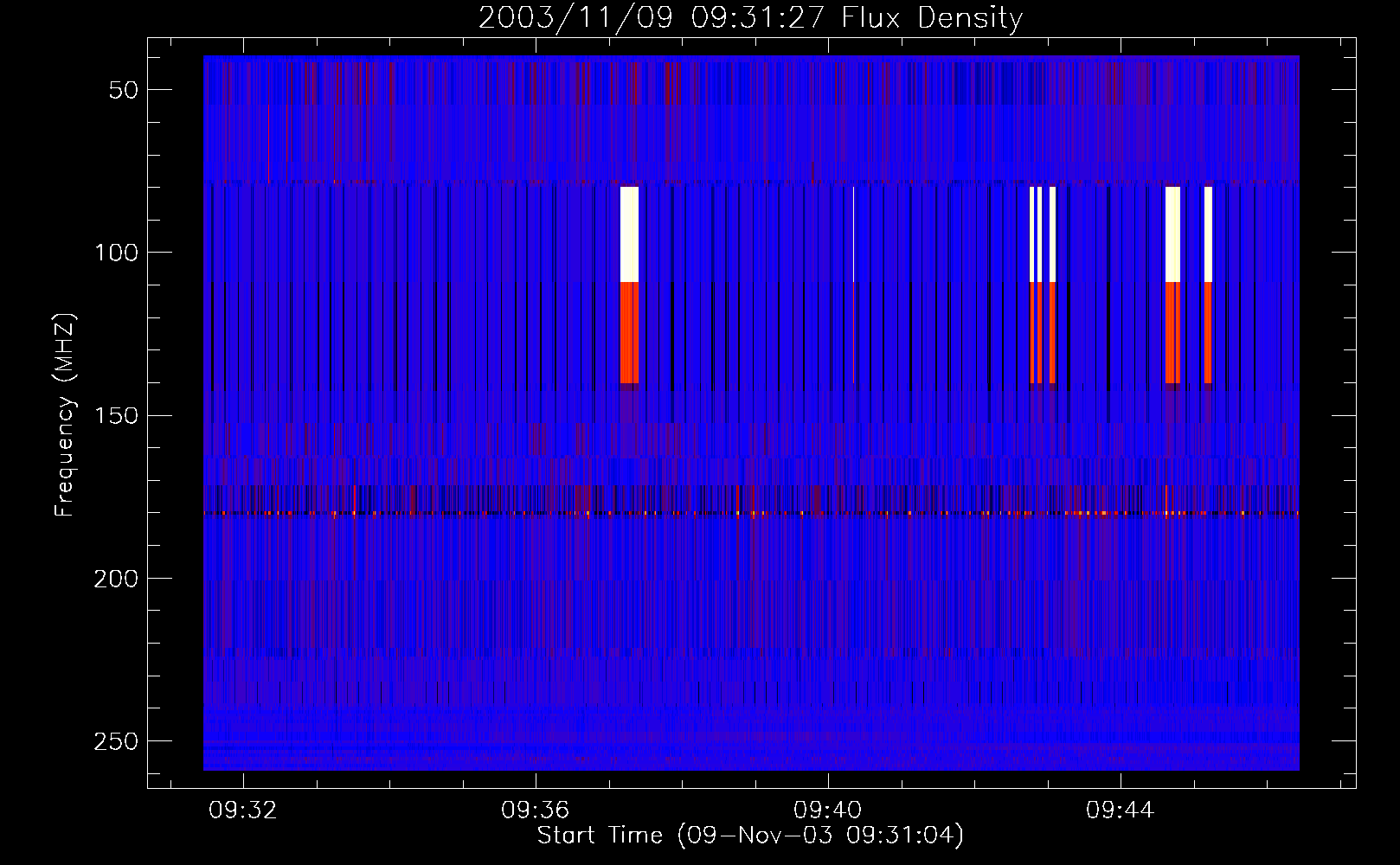Select the 100 MHz frequency tick label
This screenshot has height=865, width=1400.
pyautogui.click(x=116, y=253)
